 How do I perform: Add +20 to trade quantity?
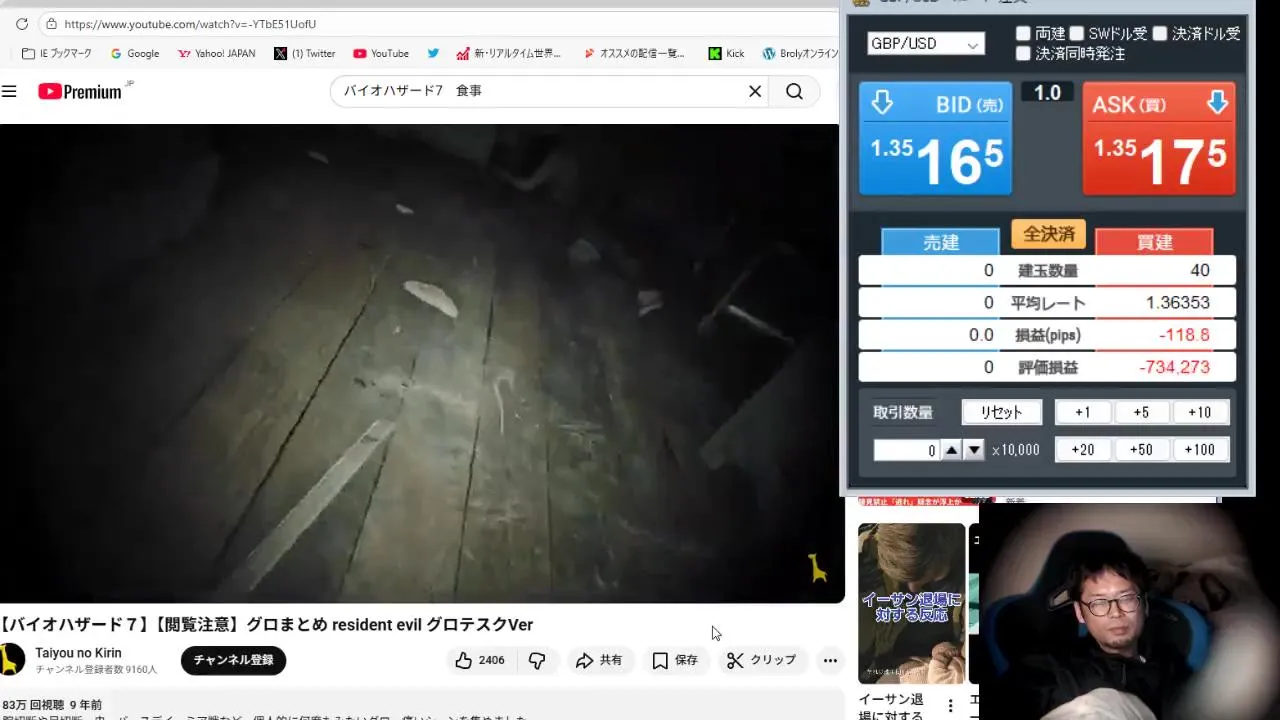click(1083, 450)
